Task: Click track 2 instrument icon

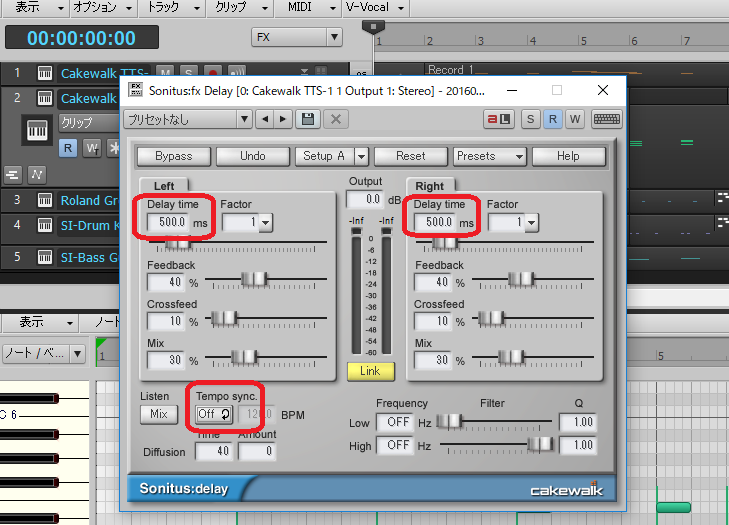Action: pos(45,98)
